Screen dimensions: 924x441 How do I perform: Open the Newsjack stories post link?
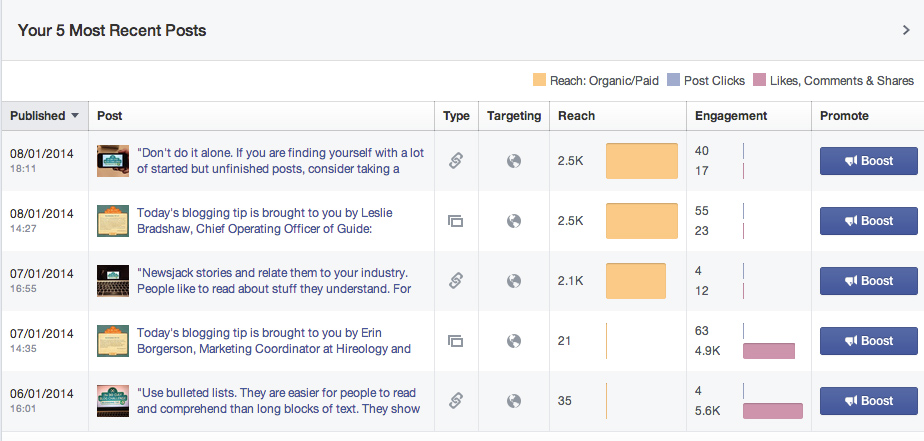tap(274, 281)
